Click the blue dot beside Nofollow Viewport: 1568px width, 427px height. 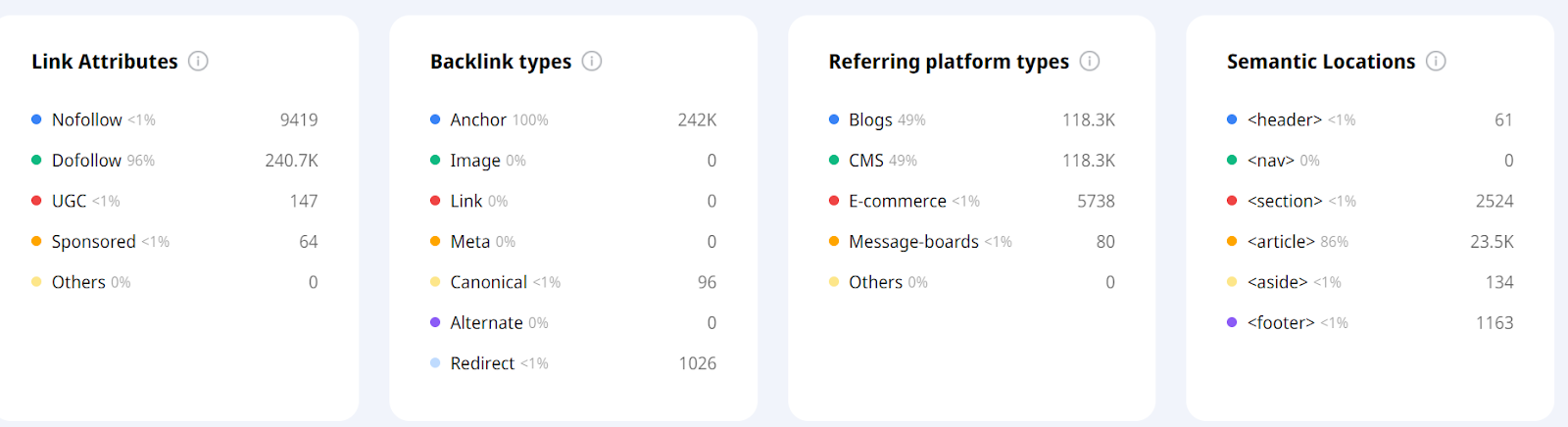point(36,119)
